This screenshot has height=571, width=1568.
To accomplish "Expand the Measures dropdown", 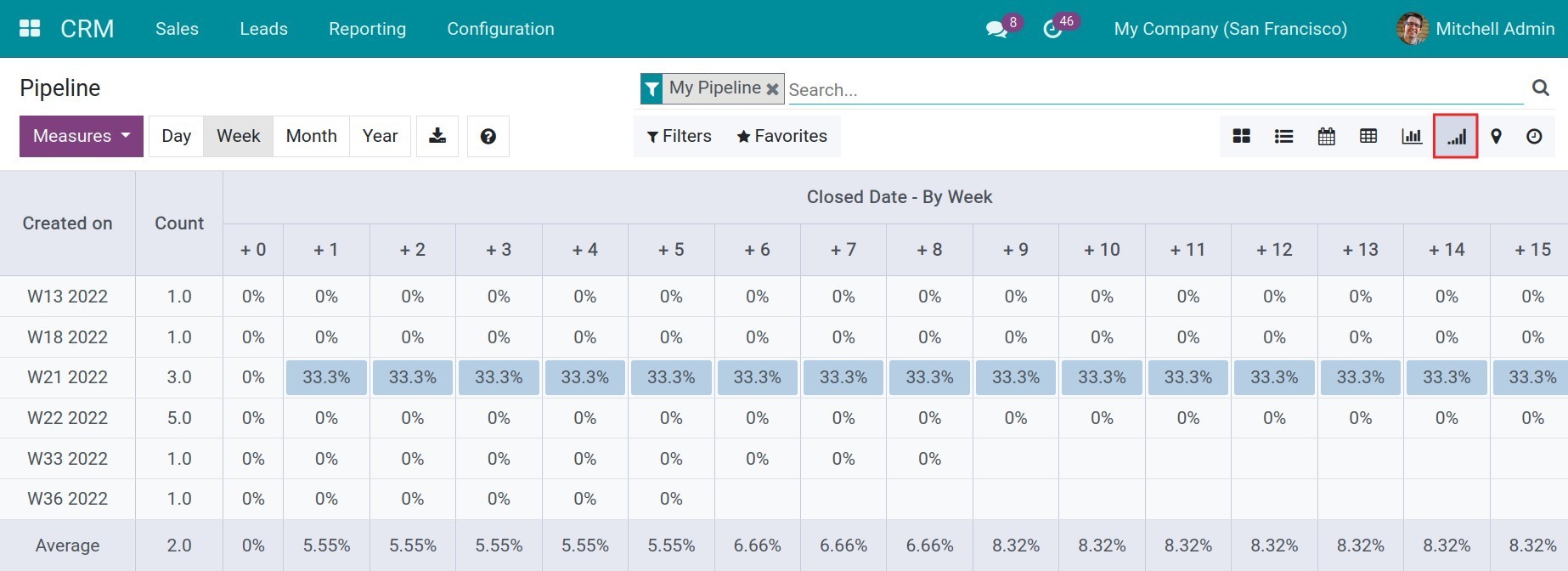I will coord(82,136).
